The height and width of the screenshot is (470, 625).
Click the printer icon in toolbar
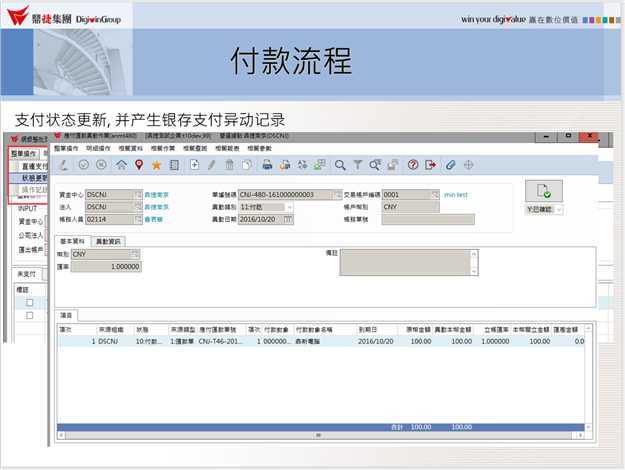coord(267,164)
